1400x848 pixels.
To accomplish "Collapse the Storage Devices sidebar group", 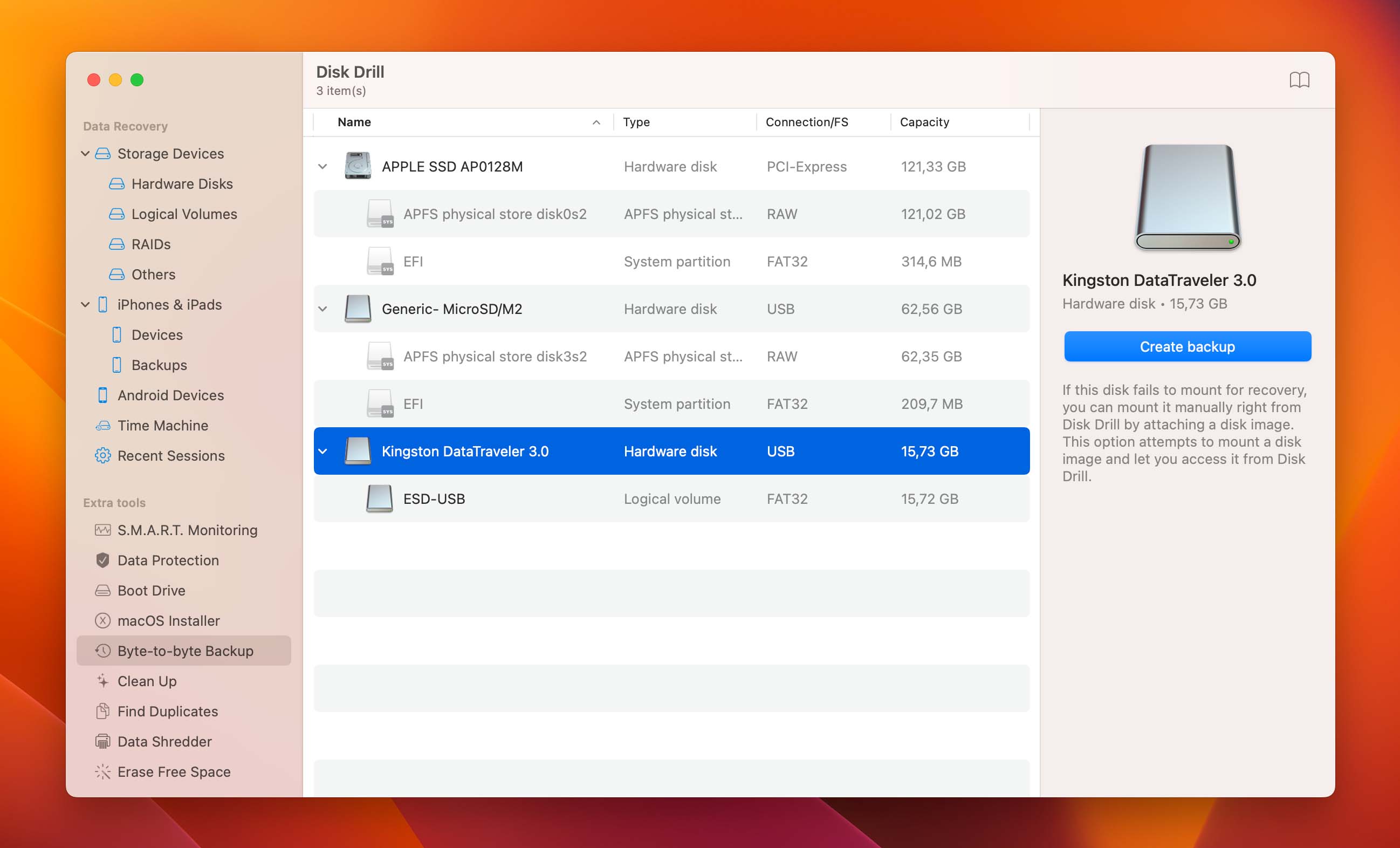I will tap(85, 153).
